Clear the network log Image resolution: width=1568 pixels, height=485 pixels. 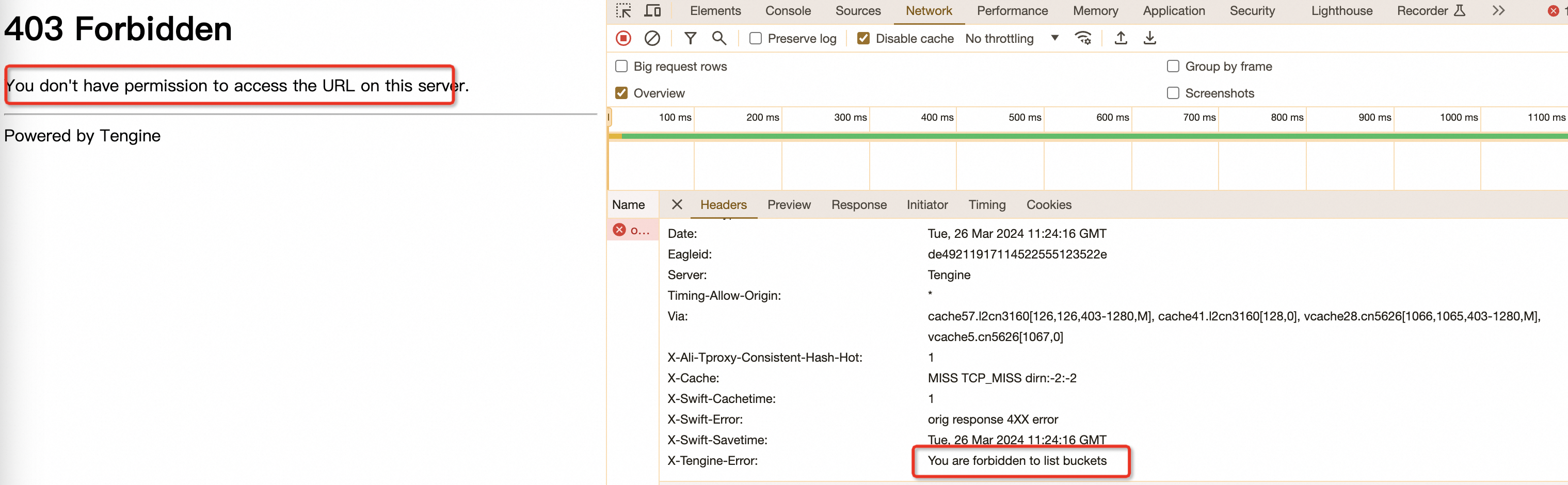coord(652,38)
